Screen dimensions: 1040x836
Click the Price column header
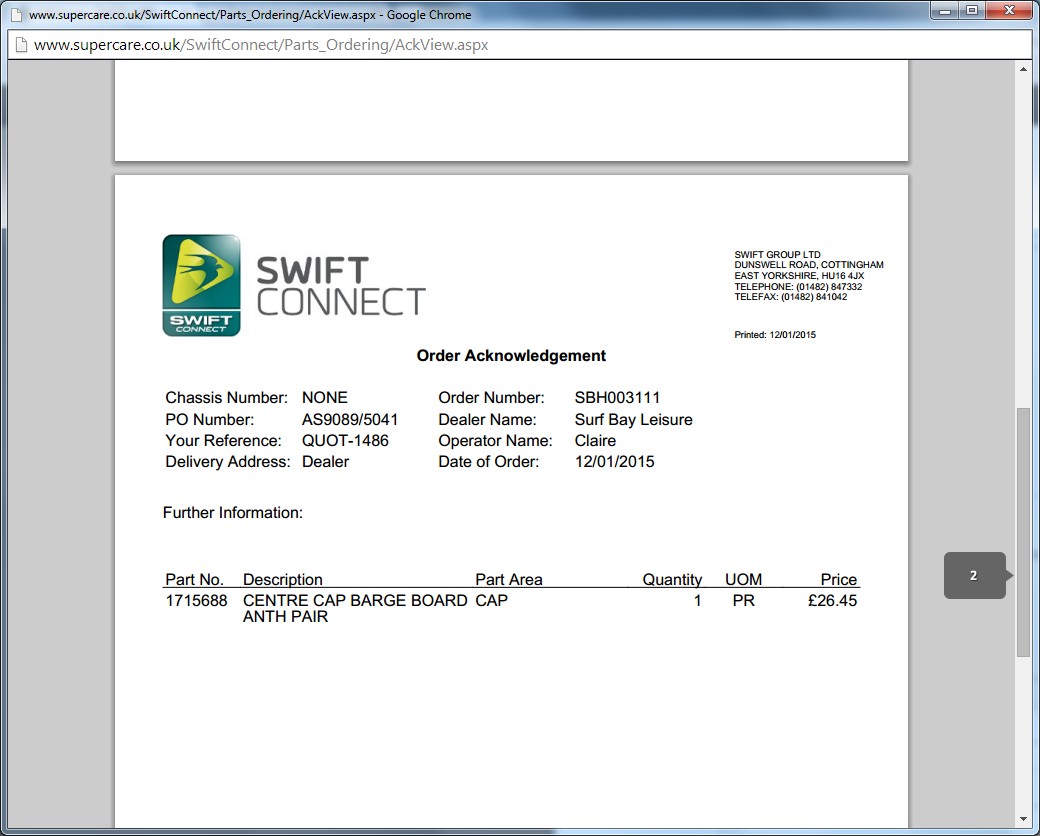point(838,580)
